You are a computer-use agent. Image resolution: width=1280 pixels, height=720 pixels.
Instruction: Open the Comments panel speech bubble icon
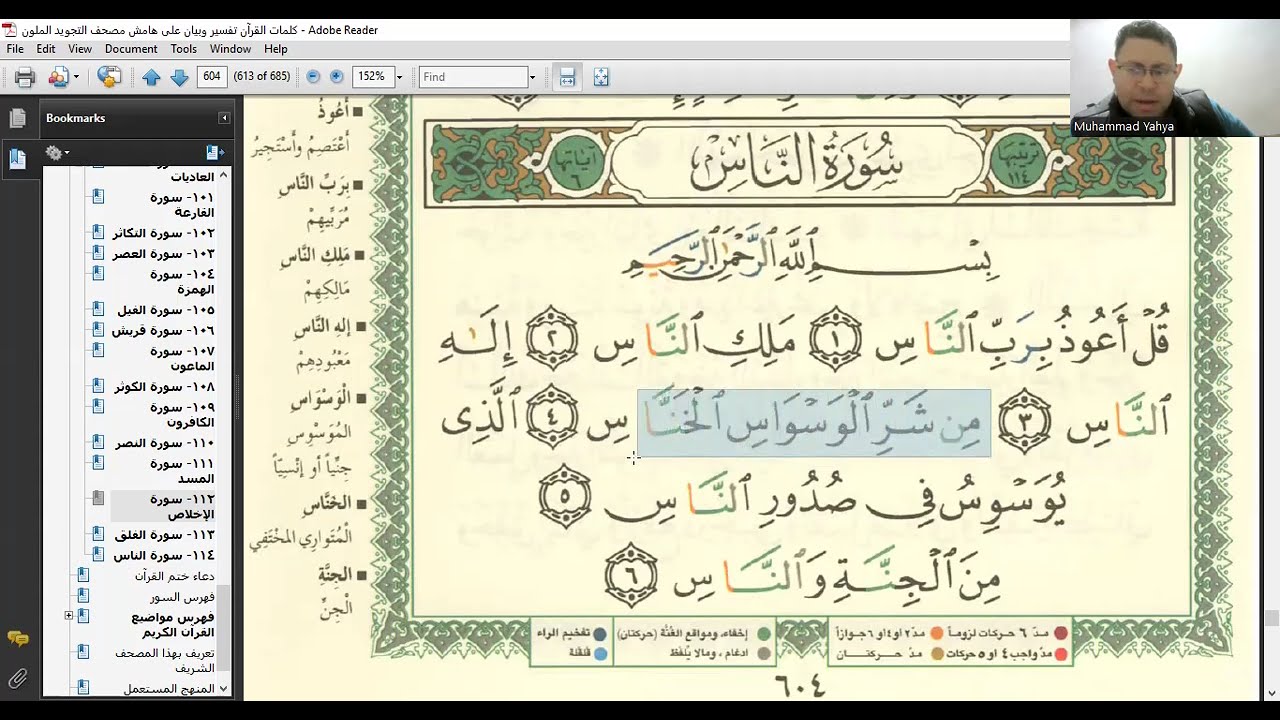17,639
